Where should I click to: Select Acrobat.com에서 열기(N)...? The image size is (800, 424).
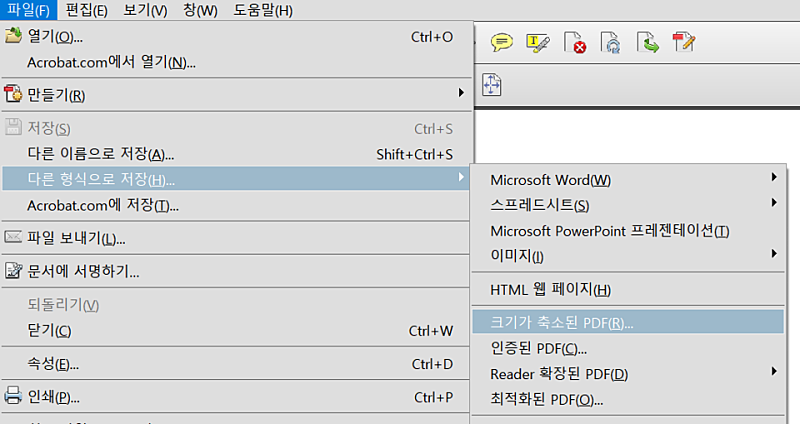coord(236,62)
